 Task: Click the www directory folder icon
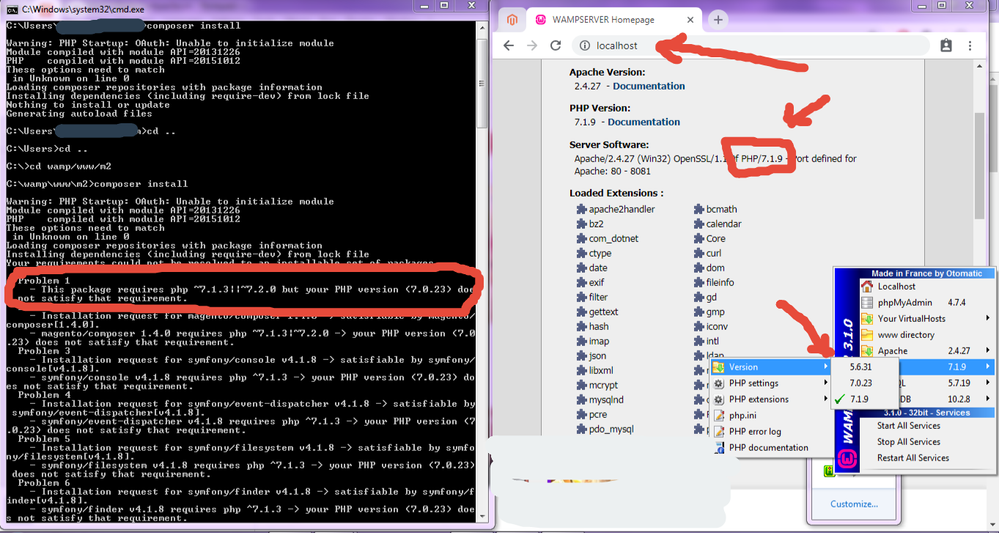click(x=866, y=334)
